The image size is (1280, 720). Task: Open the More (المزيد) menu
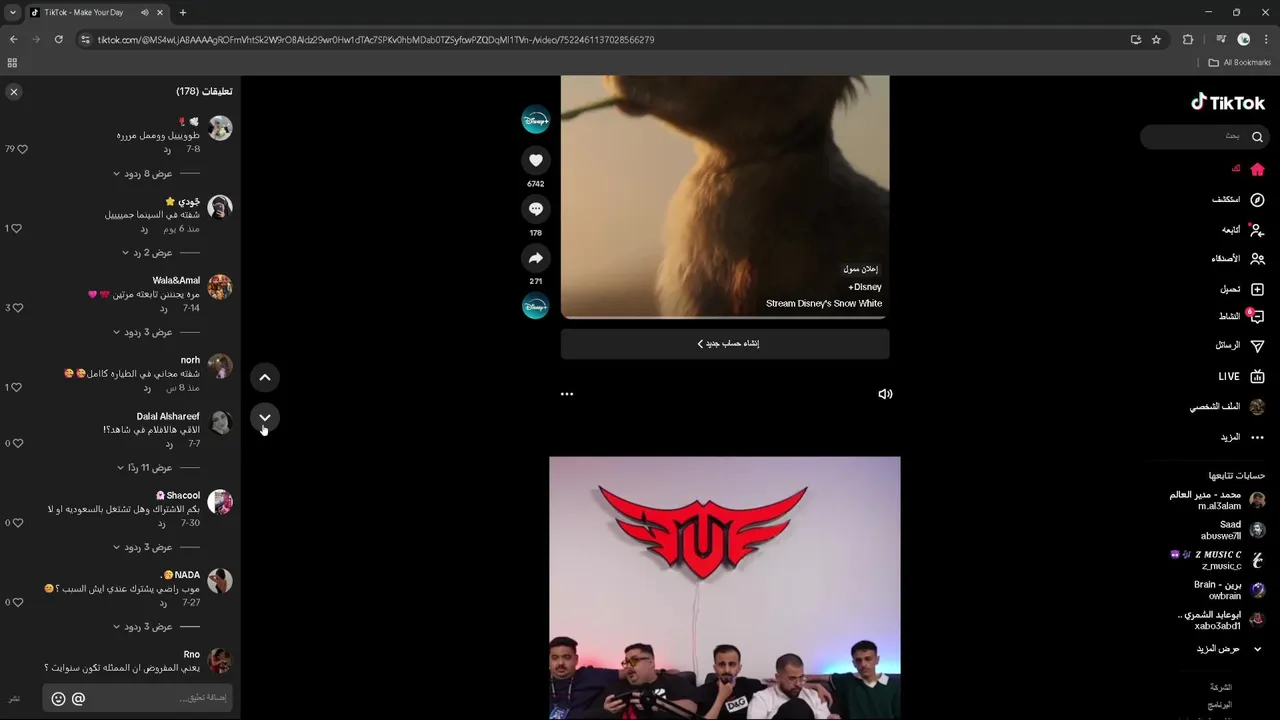[1242, 437]
